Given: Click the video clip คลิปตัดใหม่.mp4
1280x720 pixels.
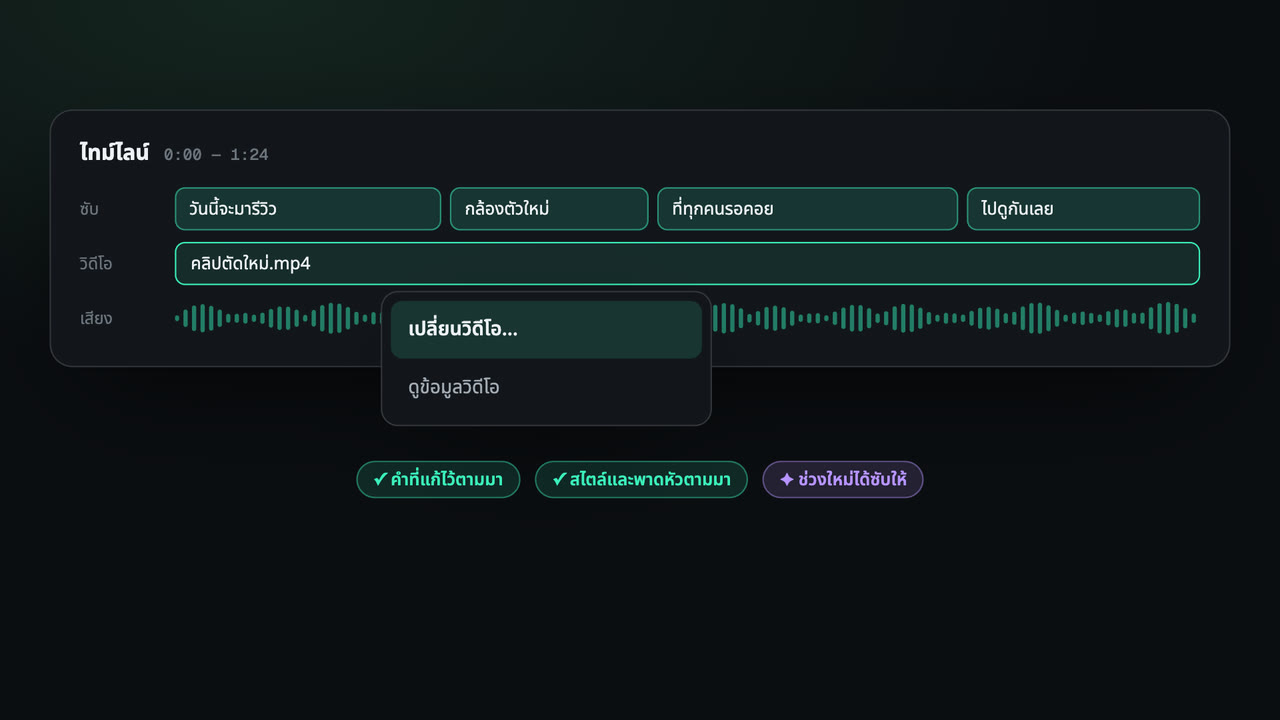Looking at the screenshot, I should [x=687, y=264].
